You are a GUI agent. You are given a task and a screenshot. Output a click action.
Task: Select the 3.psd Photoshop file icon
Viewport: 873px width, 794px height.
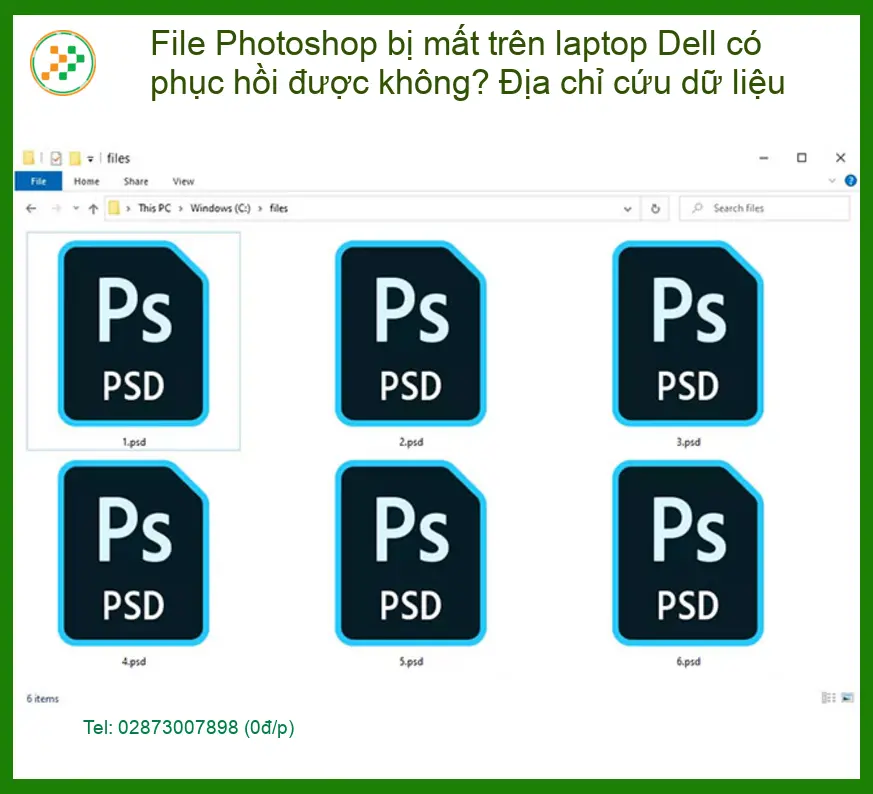(x=688, y=334)
